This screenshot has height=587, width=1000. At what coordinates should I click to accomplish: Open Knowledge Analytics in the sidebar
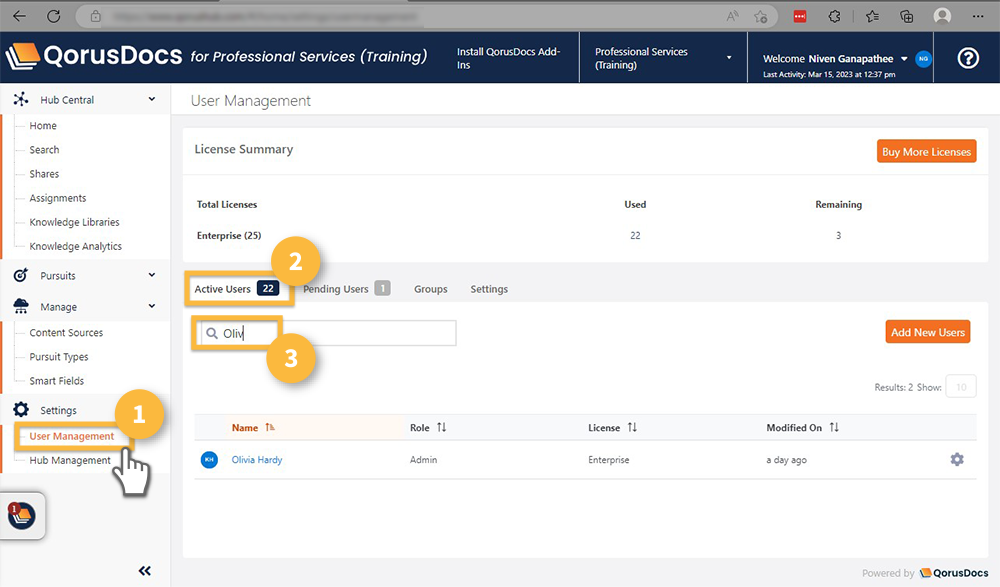pyautogui.click(x=75, y=246)
